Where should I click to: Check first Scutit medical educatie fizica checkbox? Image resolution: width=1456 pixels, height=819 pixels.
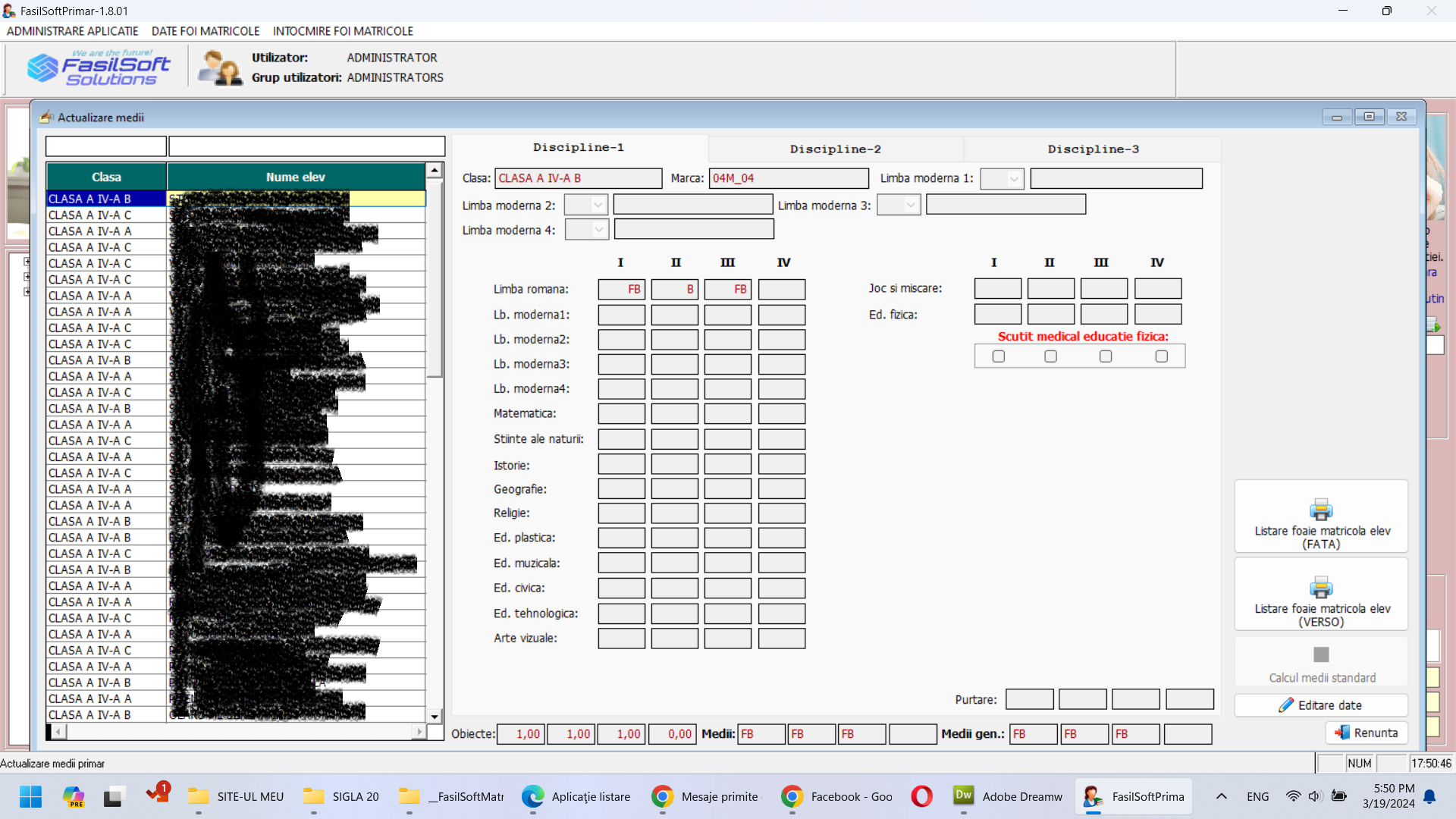998,356
